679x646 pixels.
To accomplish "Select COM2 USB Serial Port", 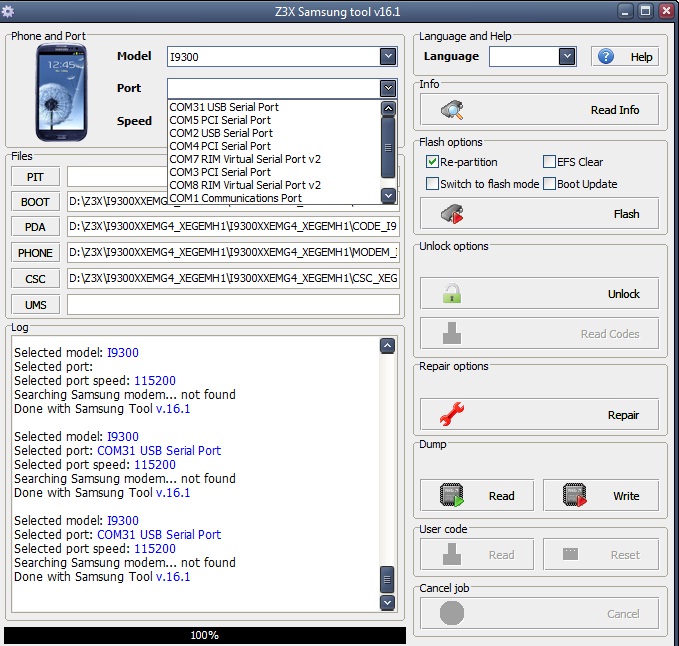I will pos(274,133).
